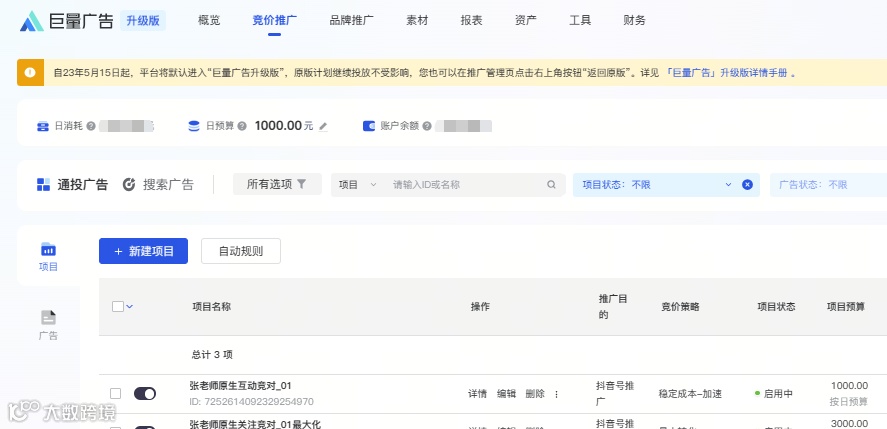Click the 稳定成本-加速 cell
887x429 pixels.
click(x=690, y=394)
